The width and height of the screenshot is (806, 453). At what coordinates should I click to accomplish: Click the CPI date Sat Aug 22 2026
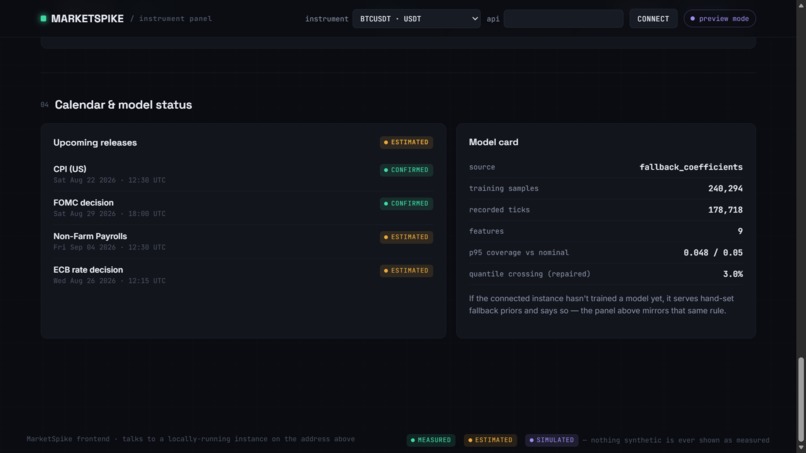pos(84,180)
